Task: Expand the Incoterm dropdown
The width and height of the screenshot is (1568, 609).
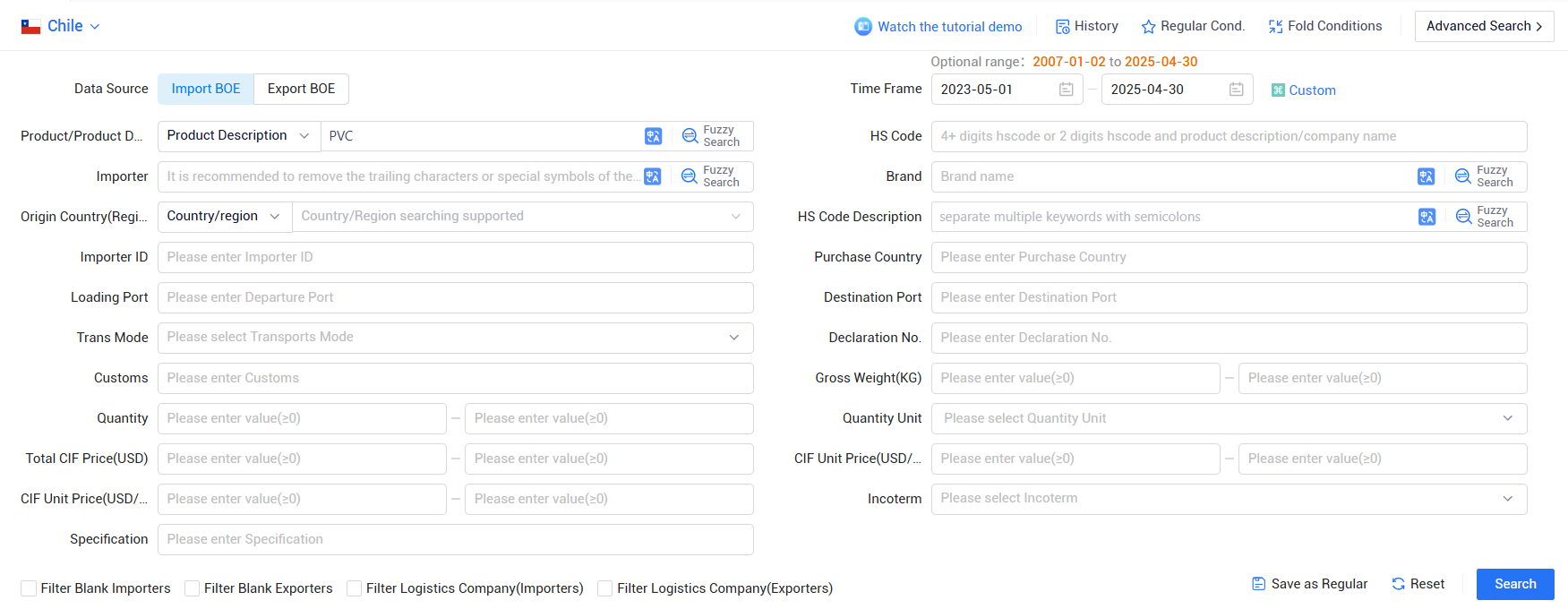Action: [x=1229, y=499]
